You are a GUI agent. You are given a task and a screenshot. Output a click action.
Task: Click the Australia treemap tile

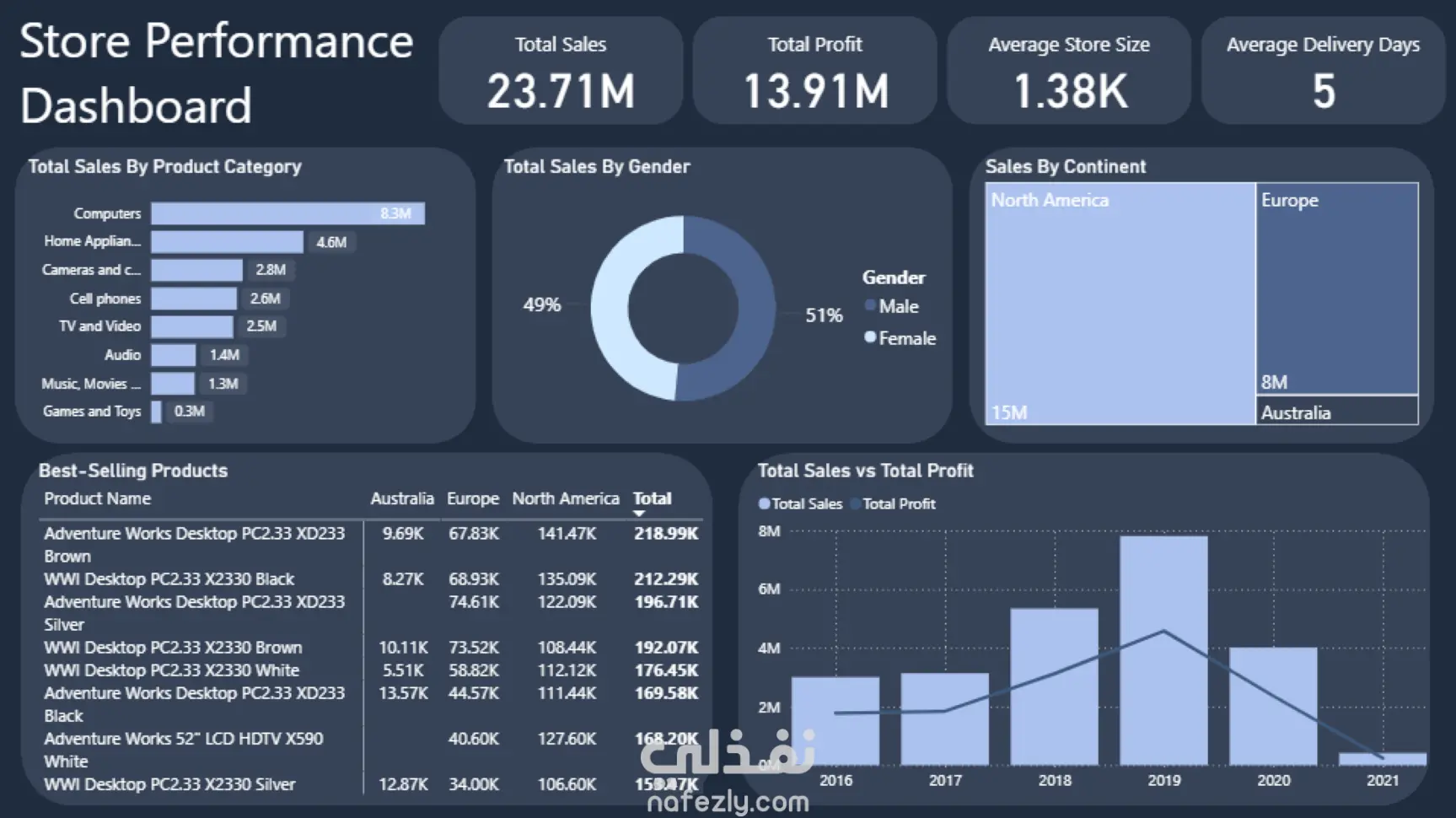click(x=1336, y=411)
